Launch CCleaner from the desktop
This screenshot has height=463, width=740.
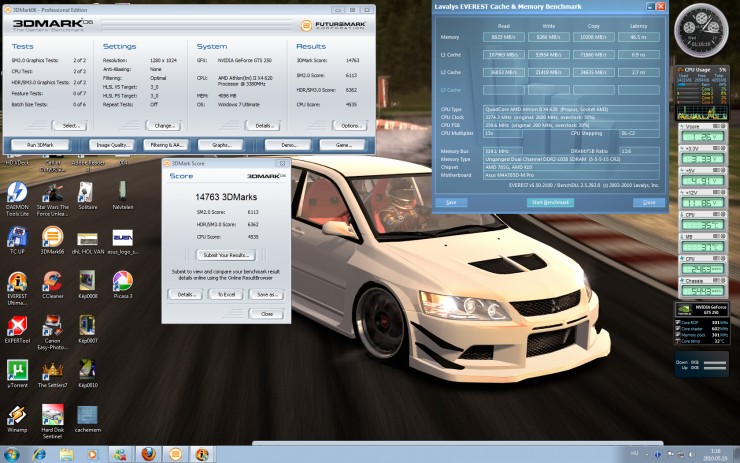pos(52,280)
